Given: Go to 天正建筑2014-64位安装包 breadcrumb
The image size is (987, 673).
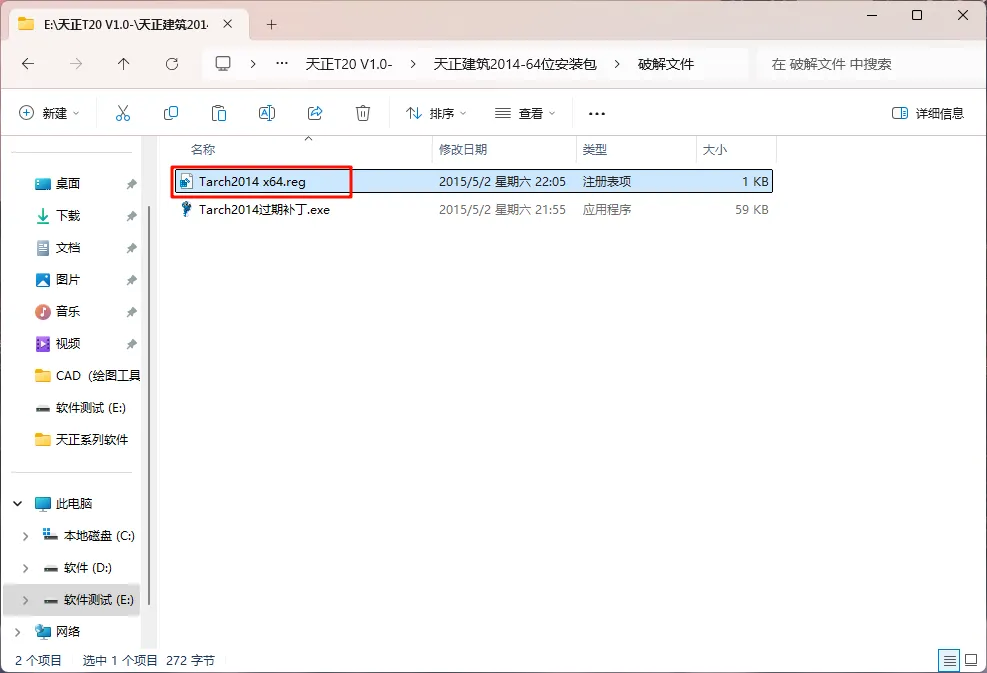Looking at the screenshot, I should click(515, 64).
